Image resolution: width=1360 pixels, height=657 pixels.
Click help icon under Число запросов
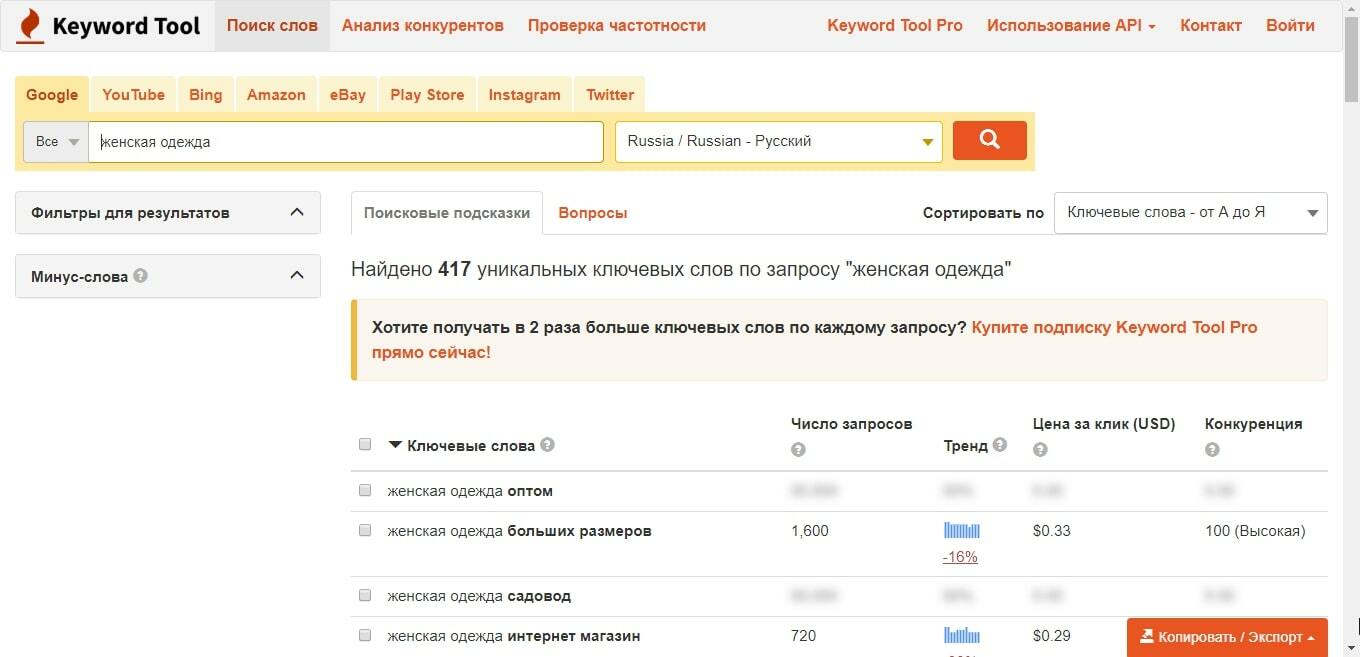click(x=798, y=450)
